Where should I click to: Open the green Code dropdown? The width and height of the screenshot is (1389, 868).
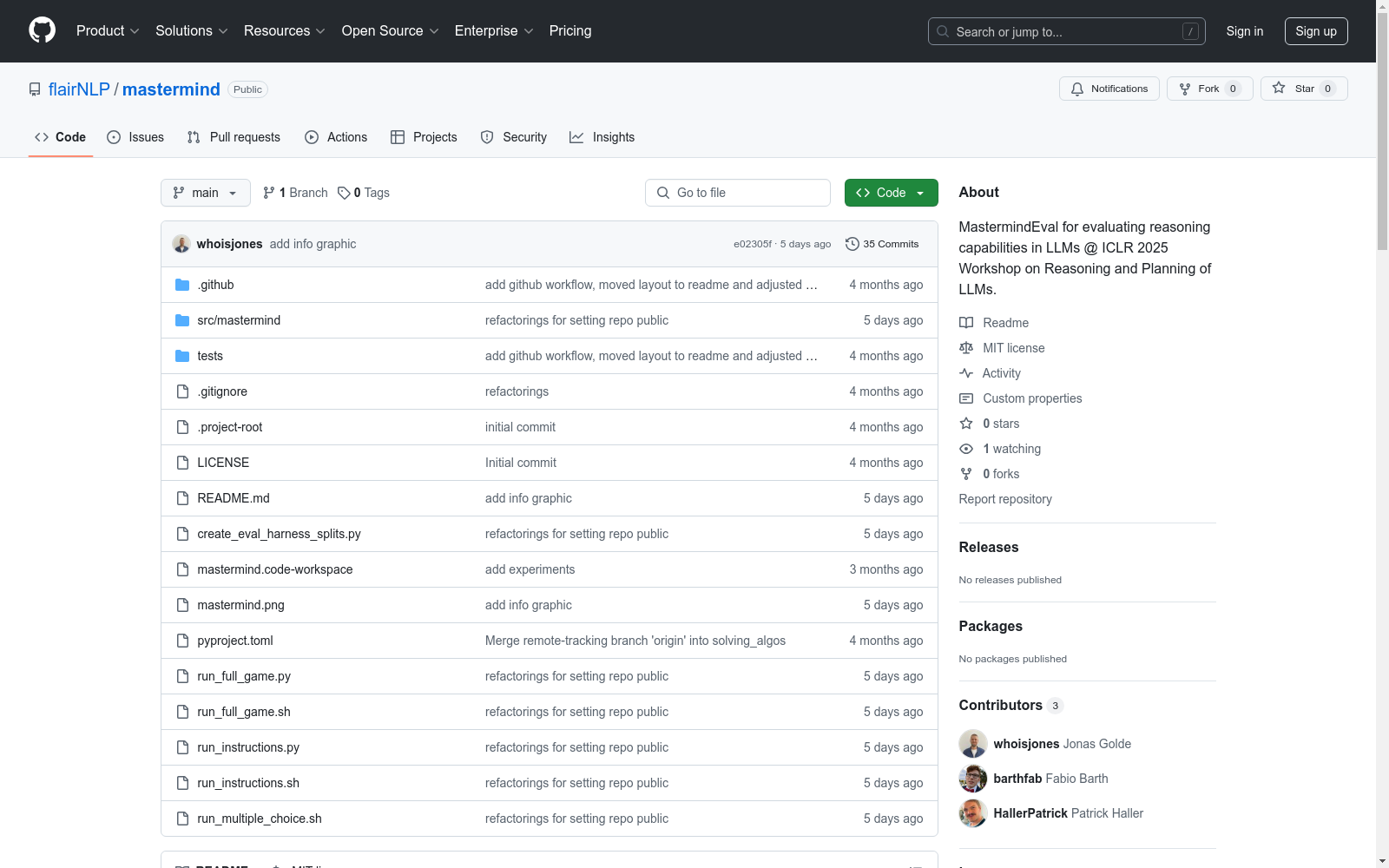tap(892, 193)
